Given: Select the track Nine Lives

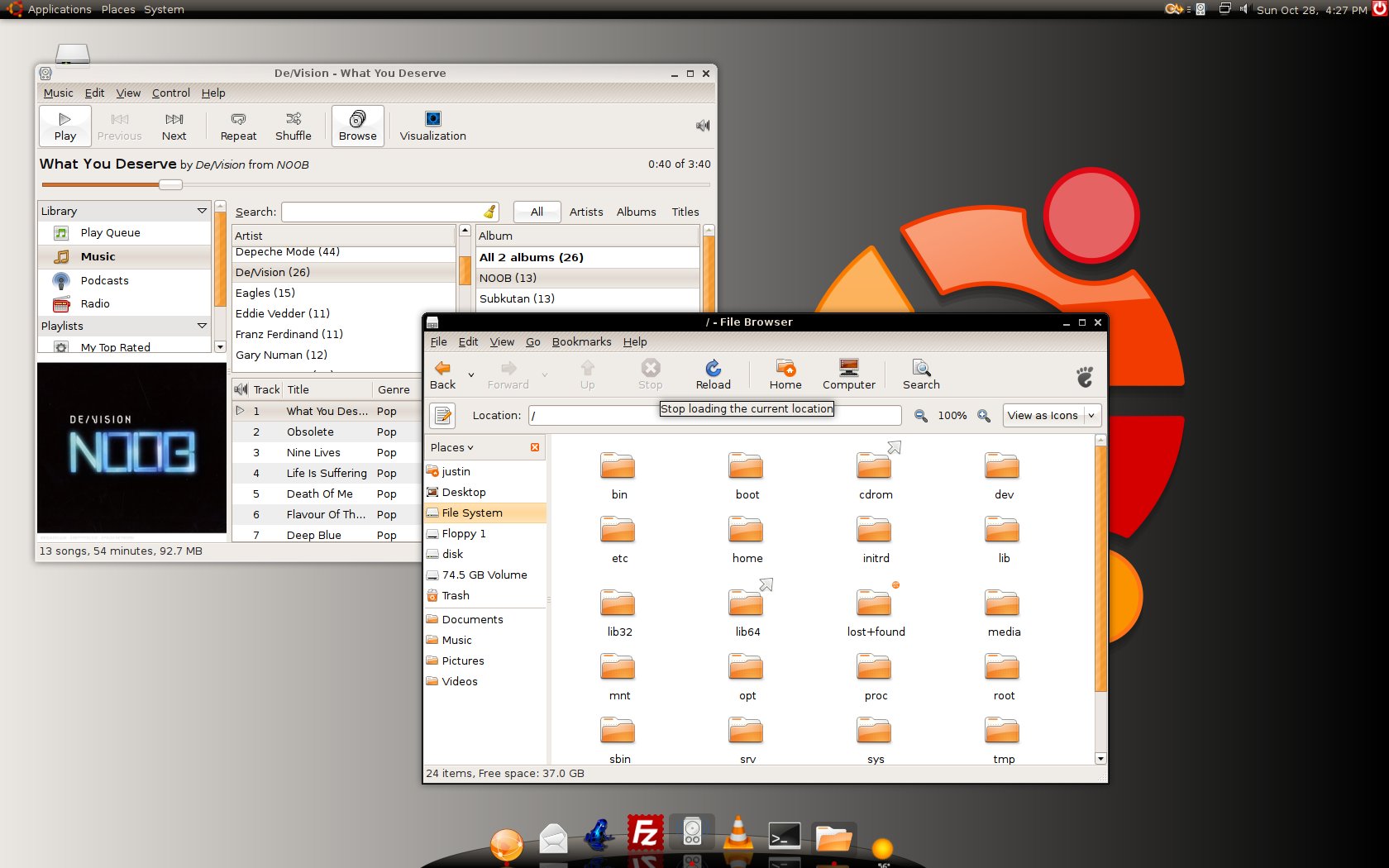Looking at the screenshot, I should 327,452.
